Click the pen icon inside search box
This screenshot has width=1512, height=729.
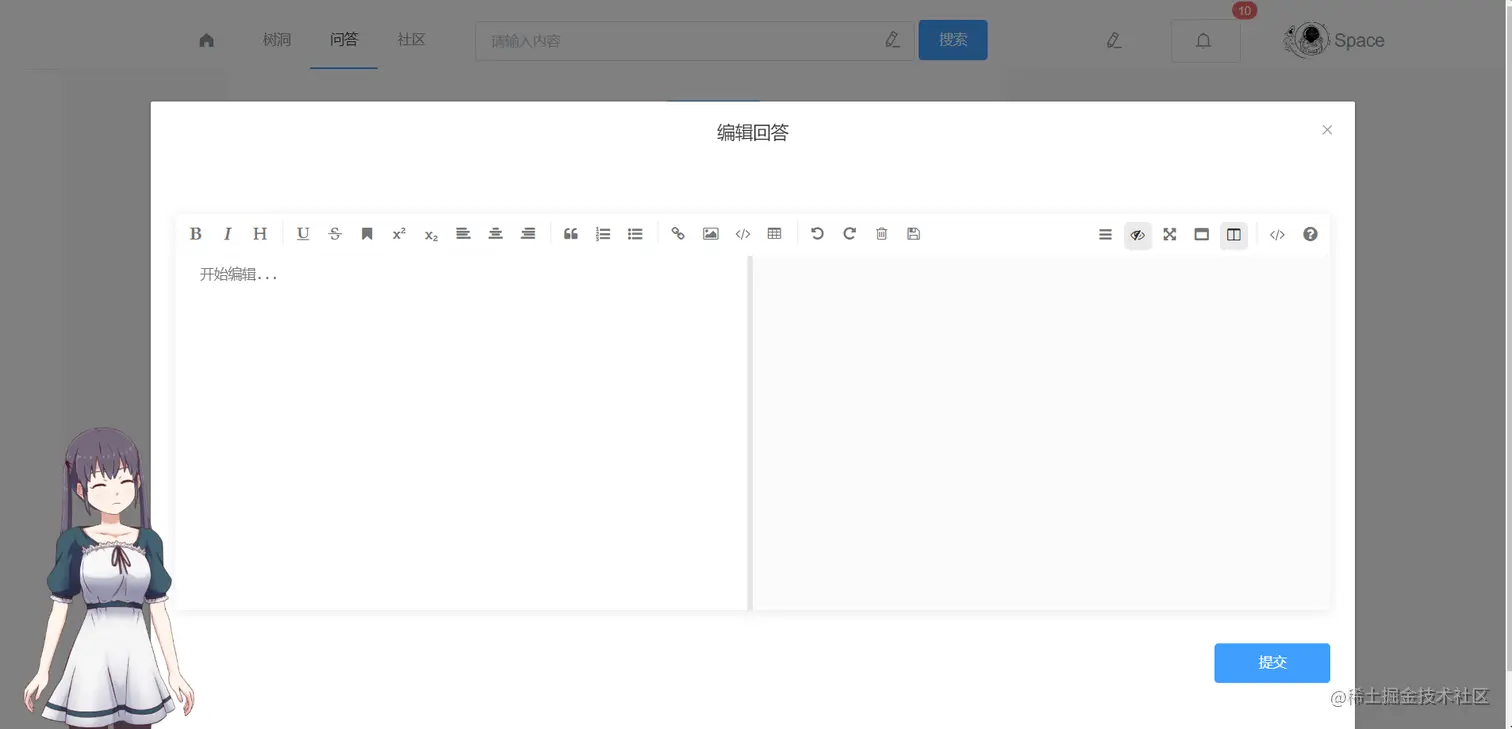click(x=893, y=40)
